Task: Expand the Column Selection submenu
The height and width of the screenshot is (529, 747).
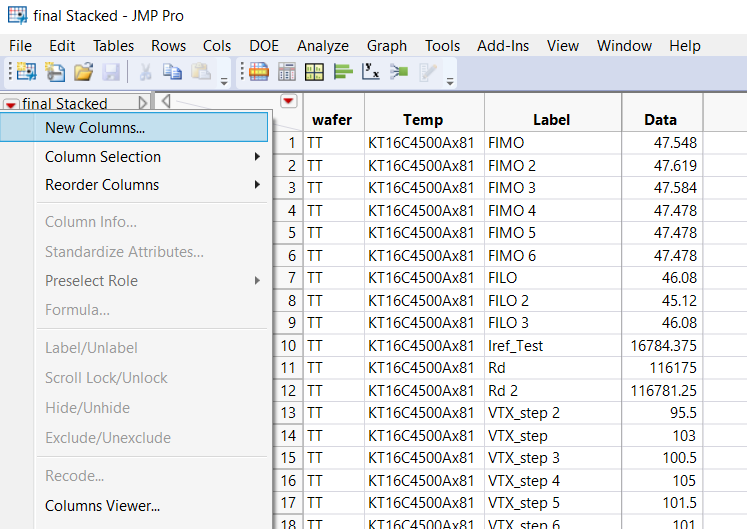Action: pos(150,157)
